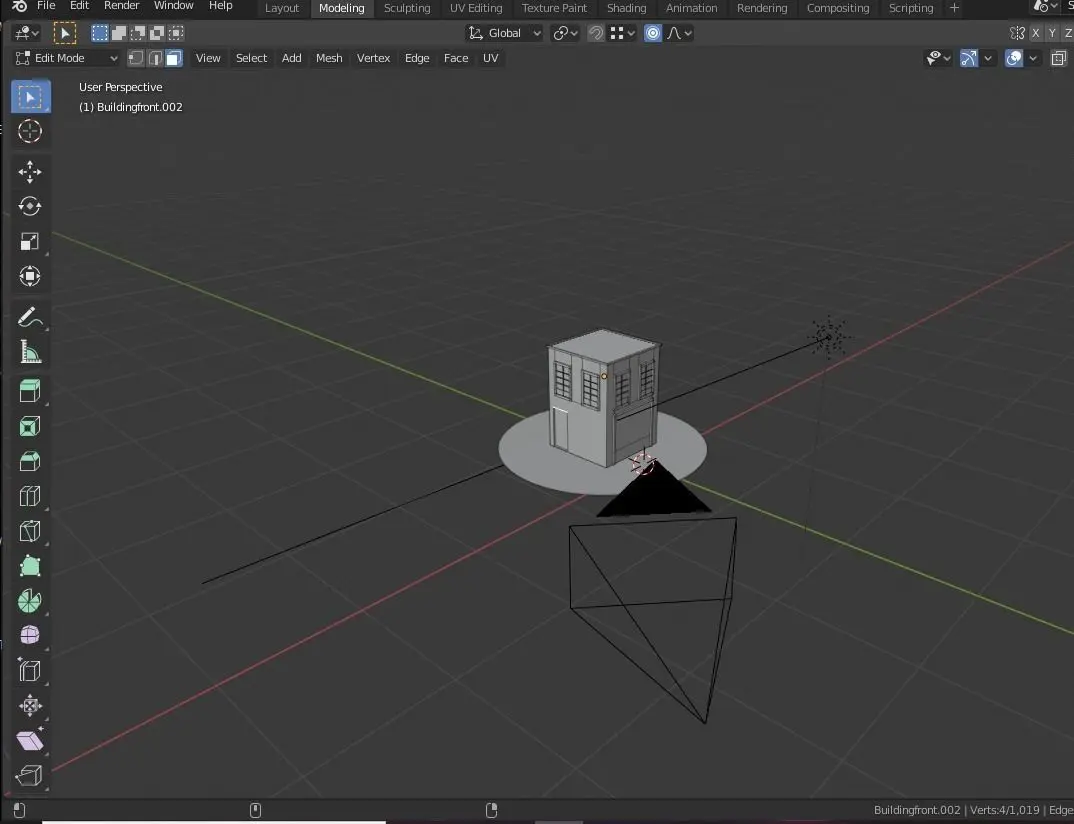Select the Select Box tool
The height and width of the screenshot is (824, 1074).
click(x=30, y=97)
